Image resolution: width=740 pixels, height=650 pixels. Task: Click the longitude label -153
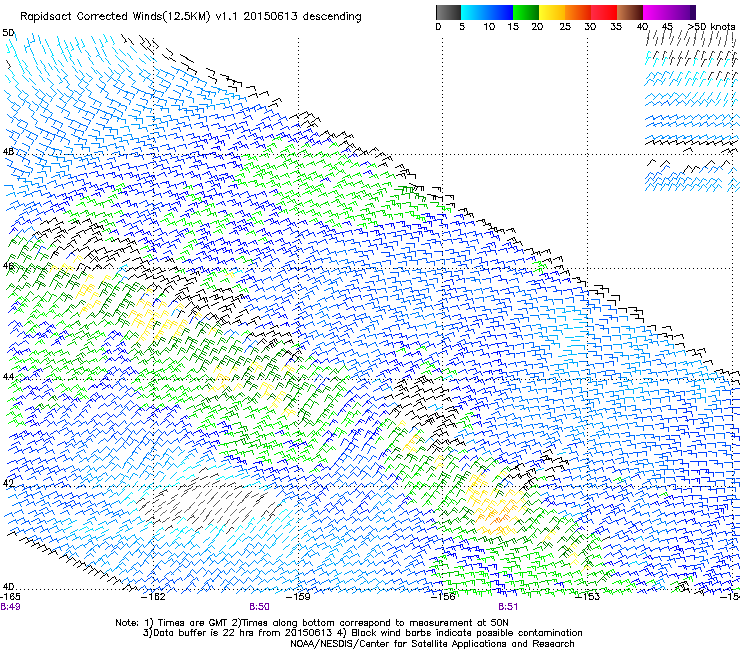point(588,597)
